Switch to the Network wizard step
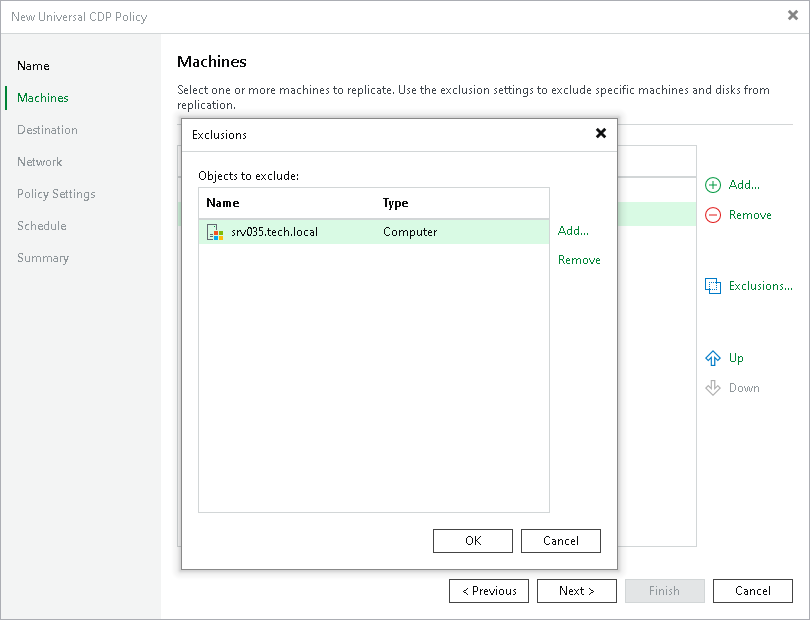The width and height of the screenshot is (810, 620). 39,162
